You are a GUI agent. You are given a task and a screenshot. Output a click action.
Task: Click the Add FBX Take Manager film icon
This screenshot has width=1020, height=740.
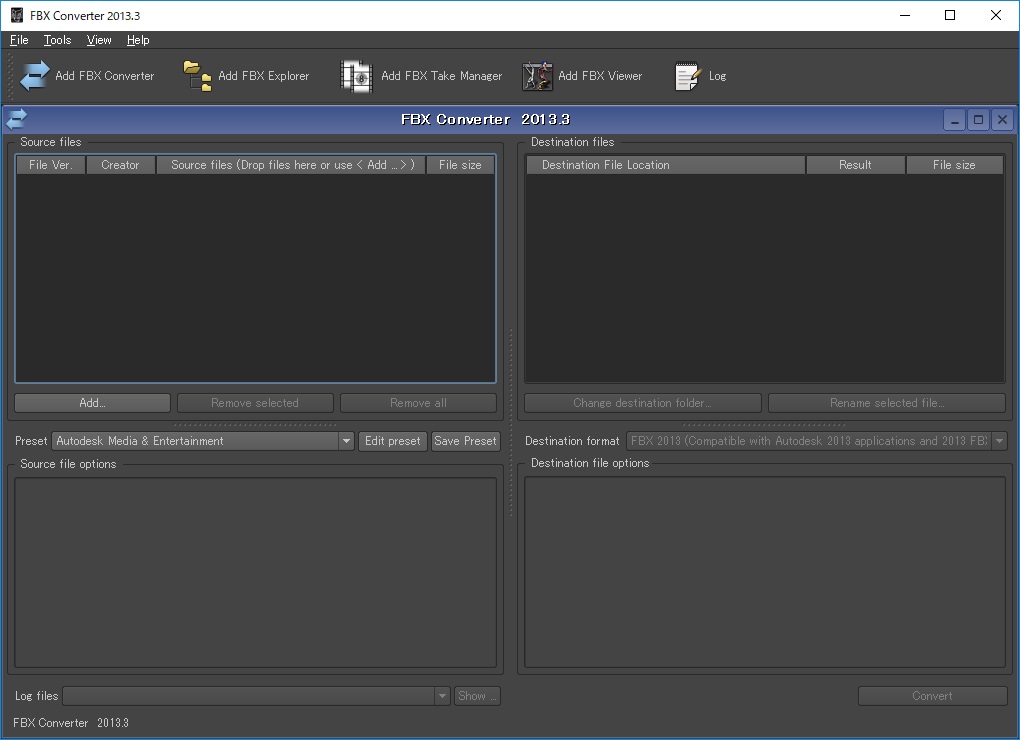[x=356, y=76]
